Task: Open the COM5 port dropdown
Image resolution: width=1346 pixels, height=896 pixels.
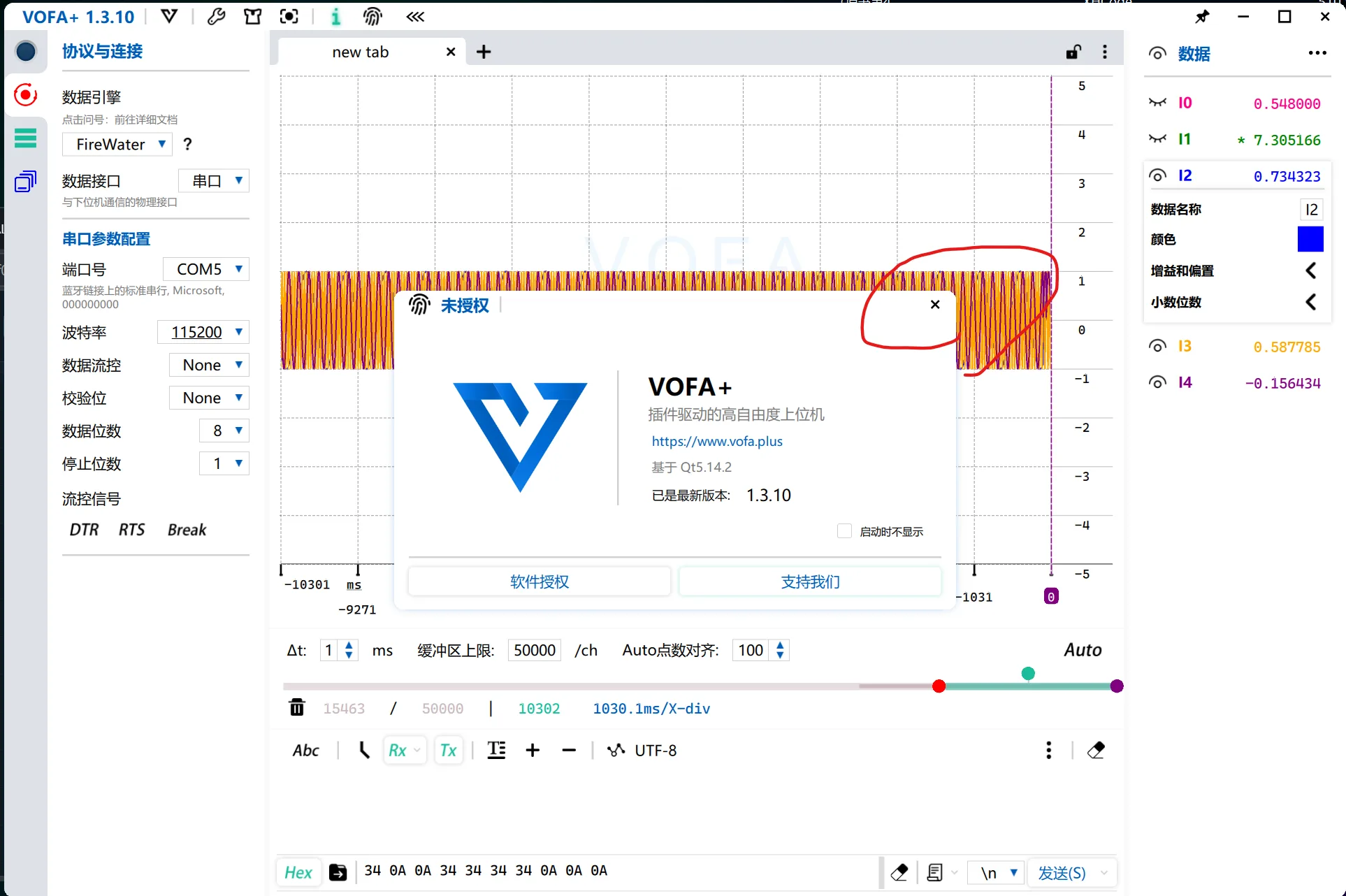Action: click(x=206, y=269)
